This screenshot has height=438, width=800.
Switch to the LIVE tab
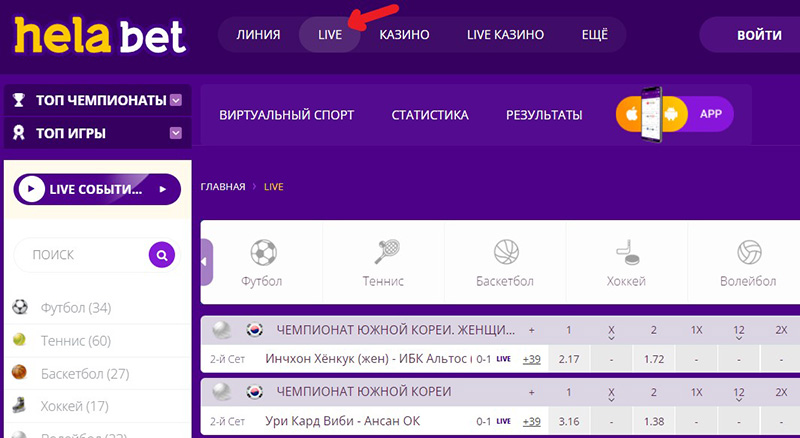pos(330,35)
